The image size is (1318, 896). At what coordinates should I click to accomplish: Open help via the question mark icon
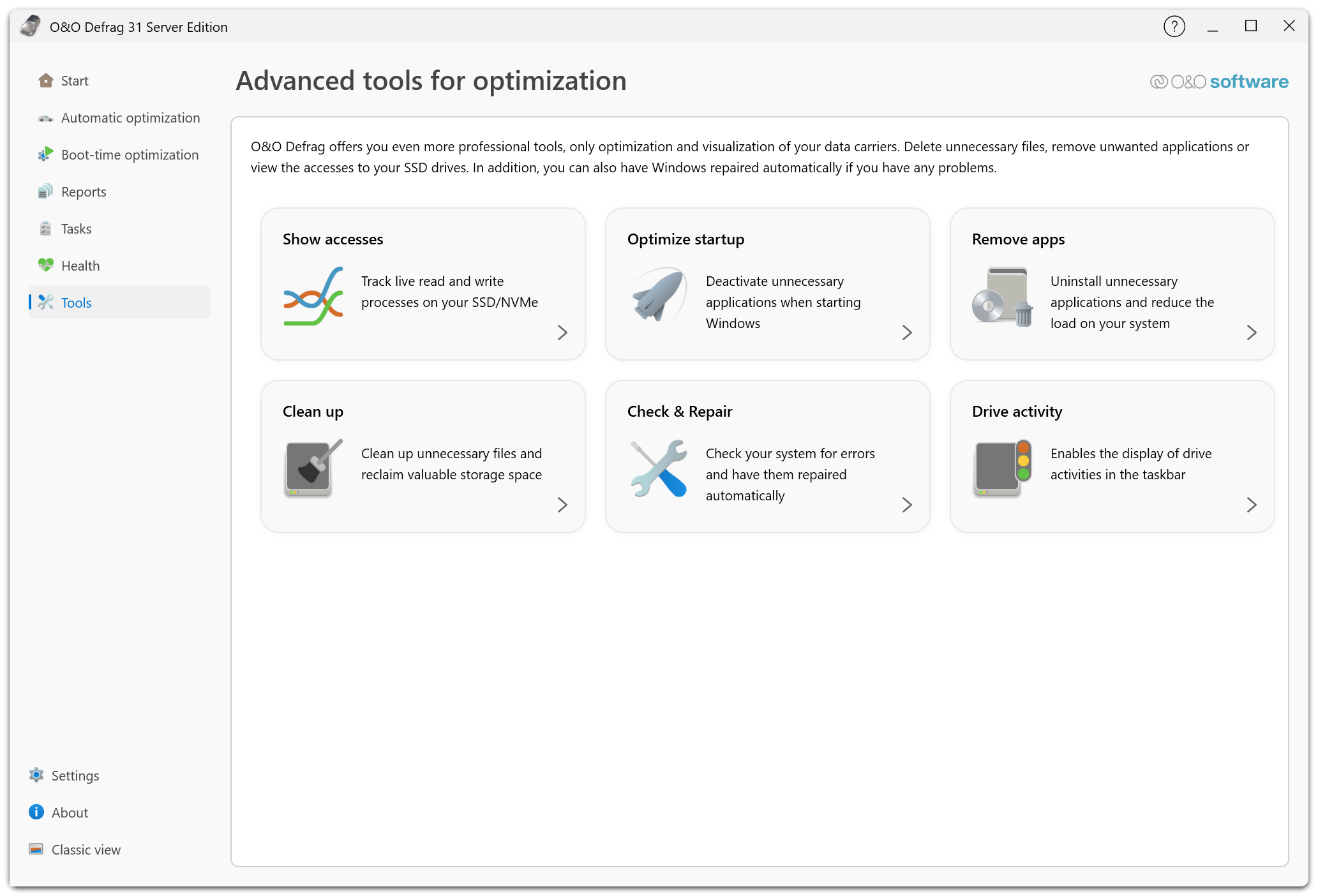coord(1174,26)
